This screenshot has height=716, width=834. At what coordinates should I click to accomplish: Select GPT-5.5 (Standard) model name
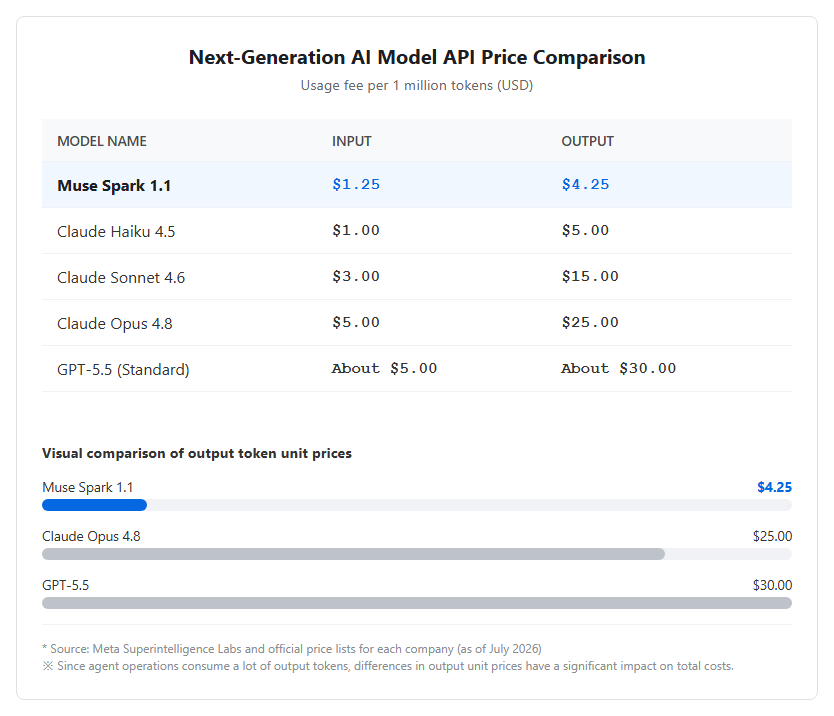coord(123,369)
